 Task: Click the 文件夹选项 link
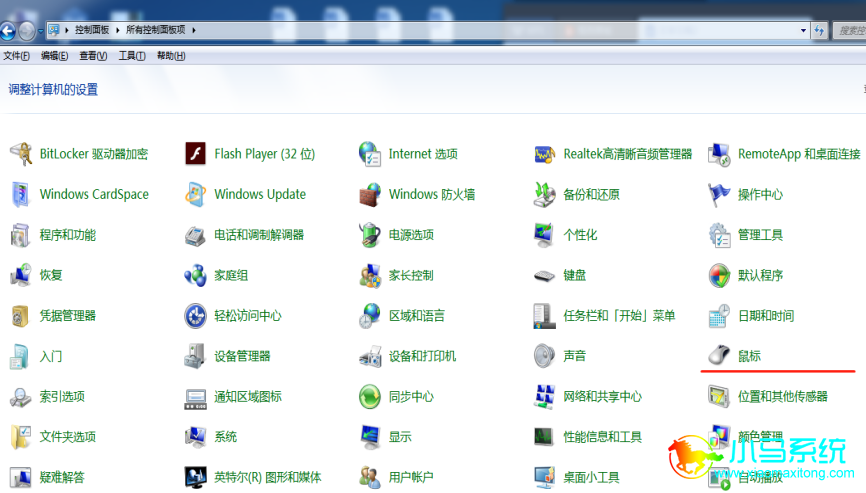coord(67,437)
